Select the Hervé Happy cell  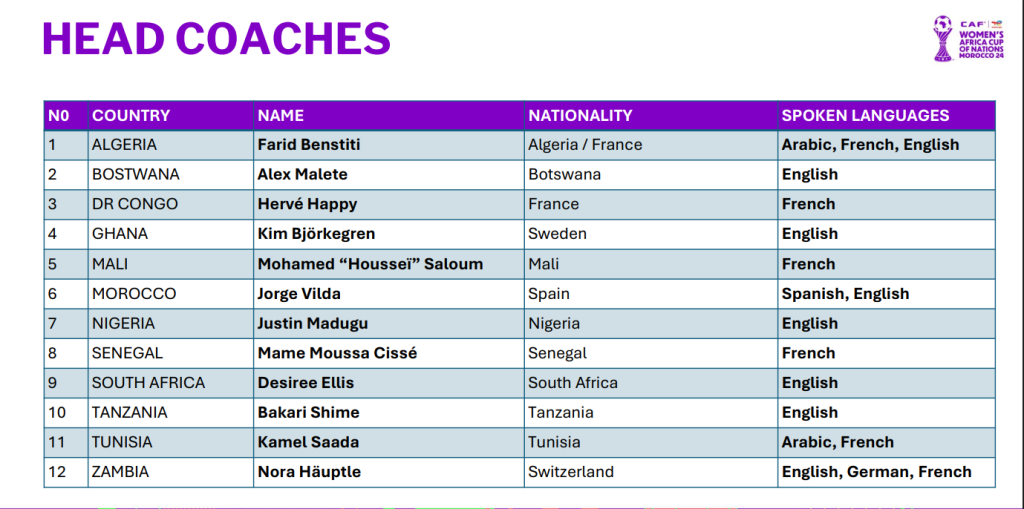389,204
